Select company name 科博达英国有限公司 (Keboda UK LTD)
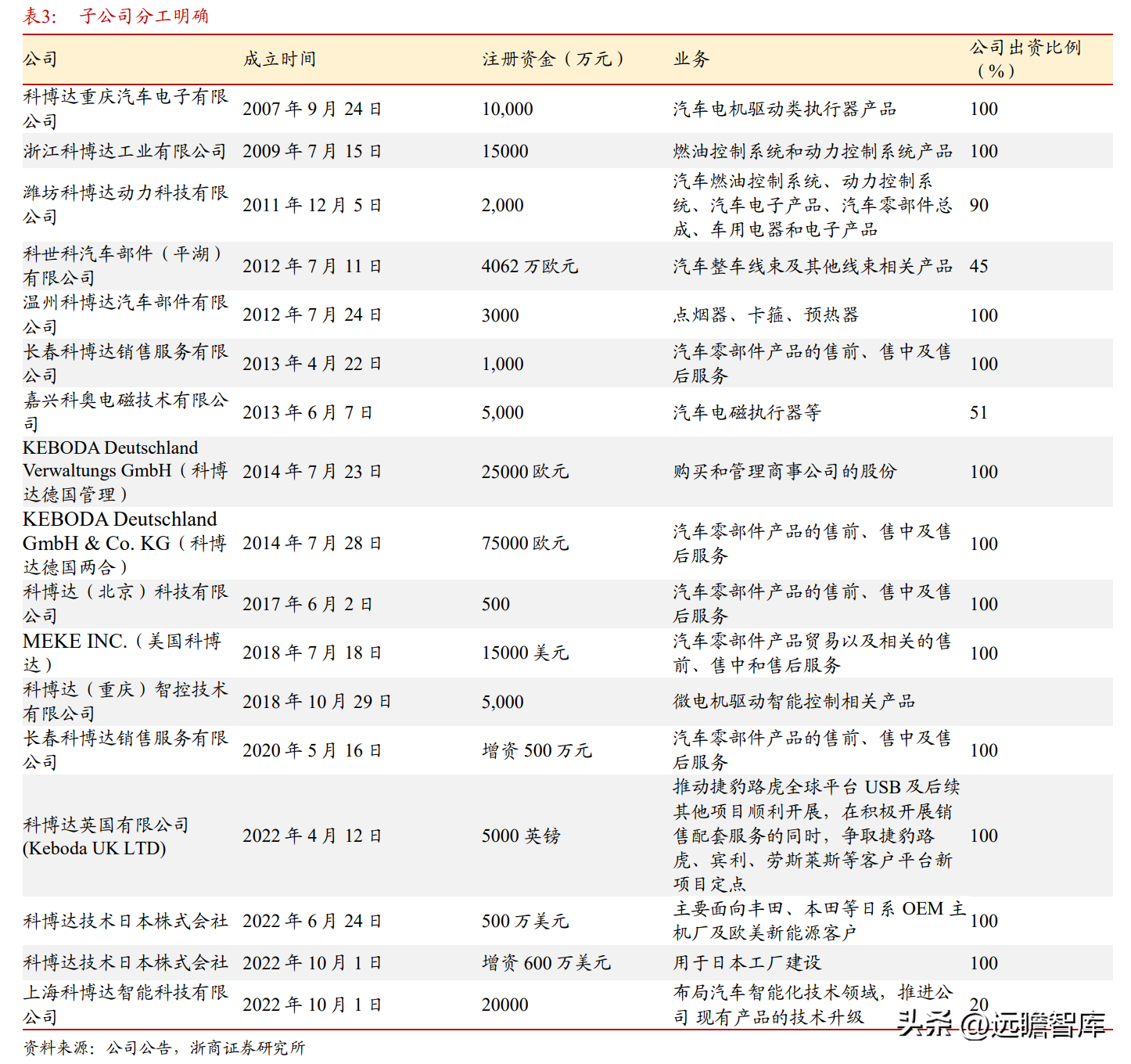This screenshot has width=1131, height=1064. pyautogui.click(x=106, y=836)
